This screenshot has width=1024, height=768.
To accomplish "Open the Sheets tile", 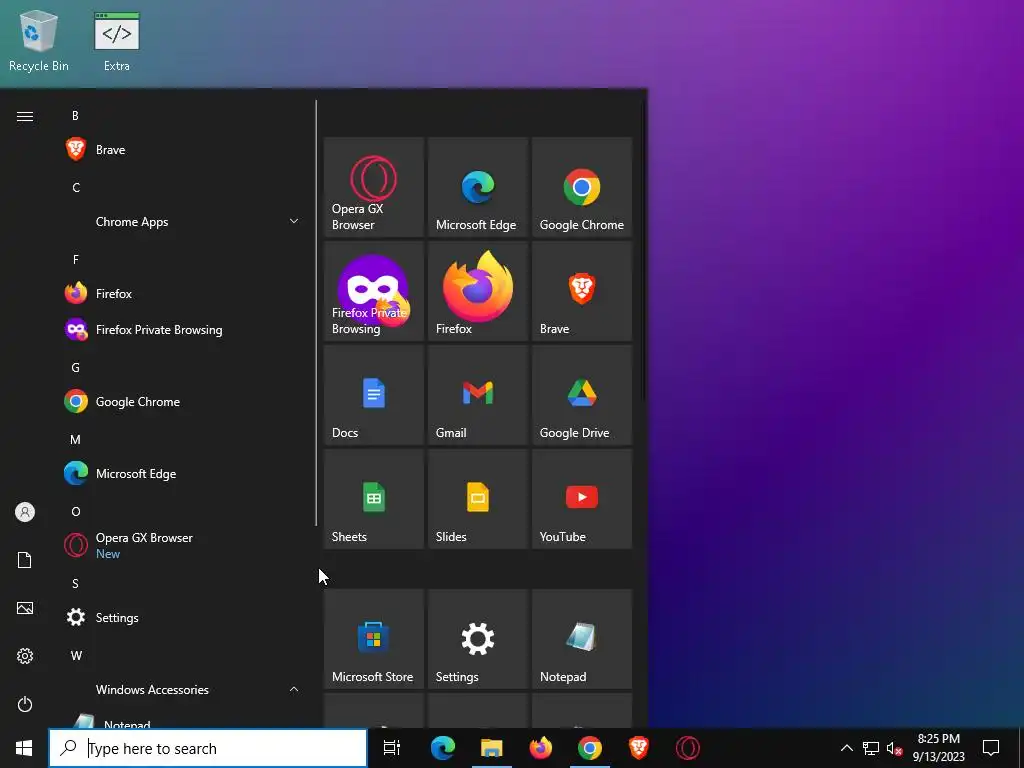I will point(374,498).
